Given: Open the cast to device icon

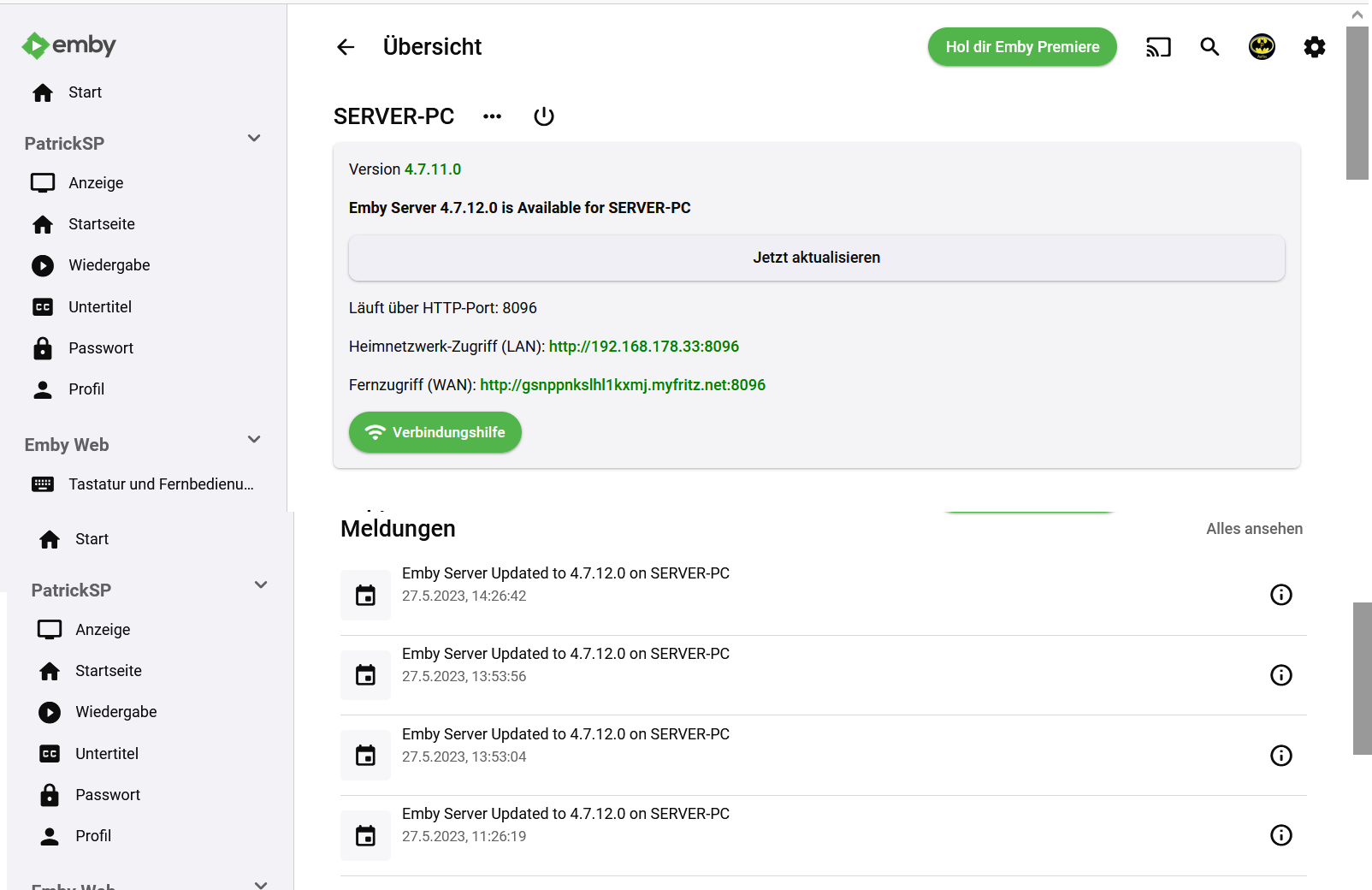Looking at the screenshot, I should point(1158,47).
